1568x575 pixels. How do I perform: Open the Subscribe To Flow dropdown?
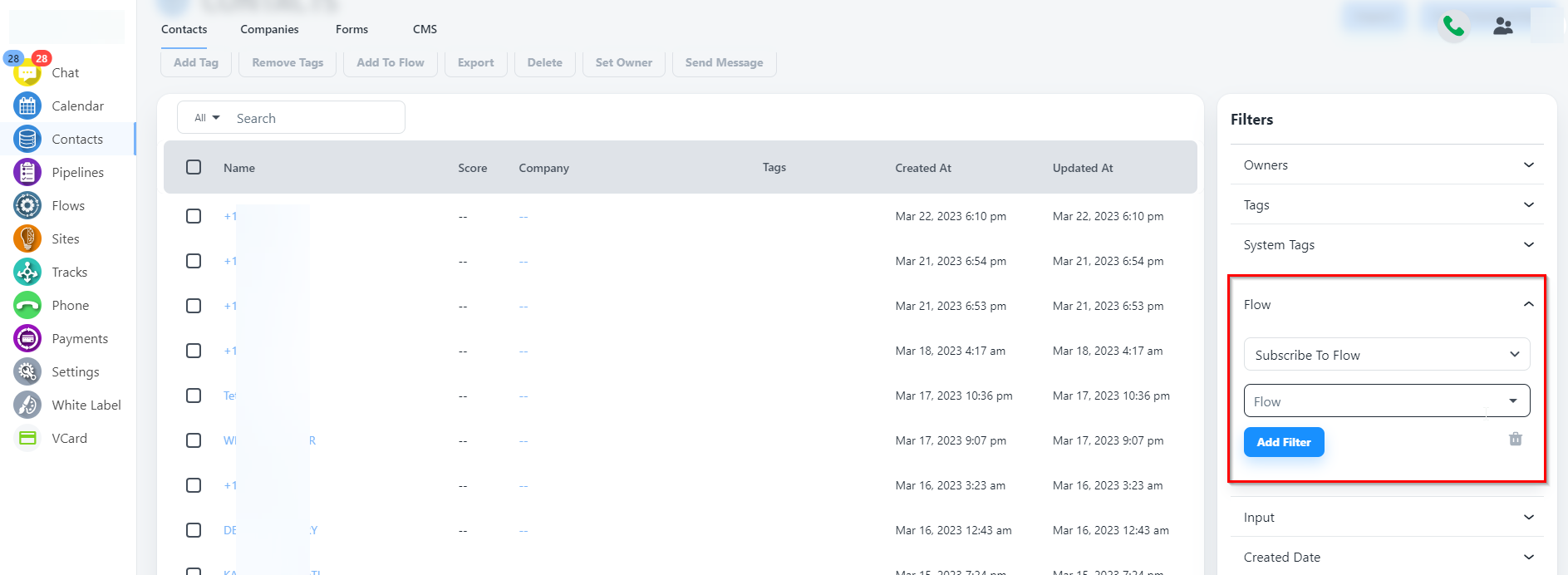pos(1386,355)
